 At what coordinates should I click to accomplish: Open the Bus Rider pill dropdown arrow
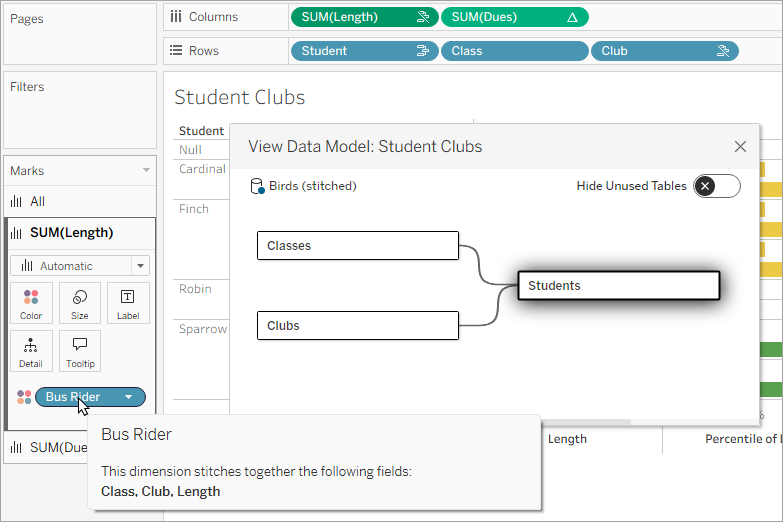(129, 397)
